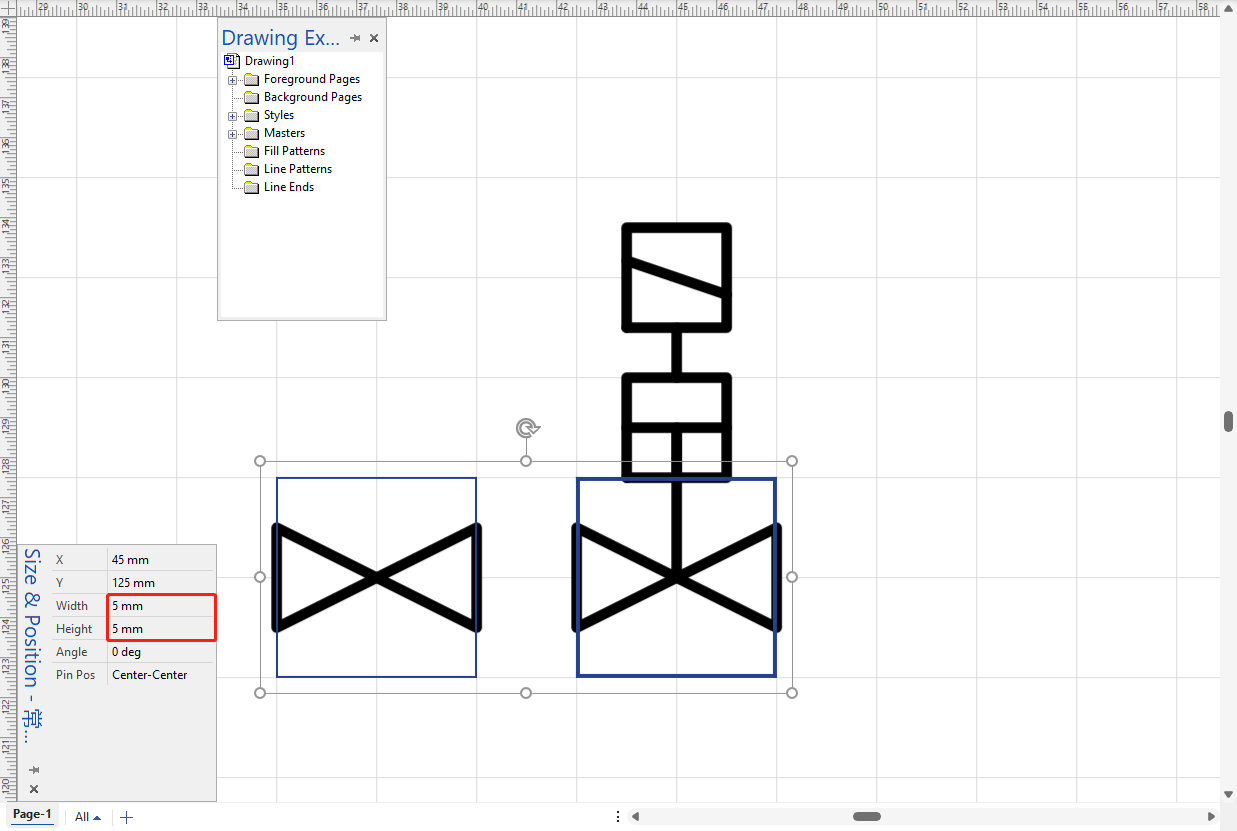Click the scrollbar splitter dots handle

618,817
